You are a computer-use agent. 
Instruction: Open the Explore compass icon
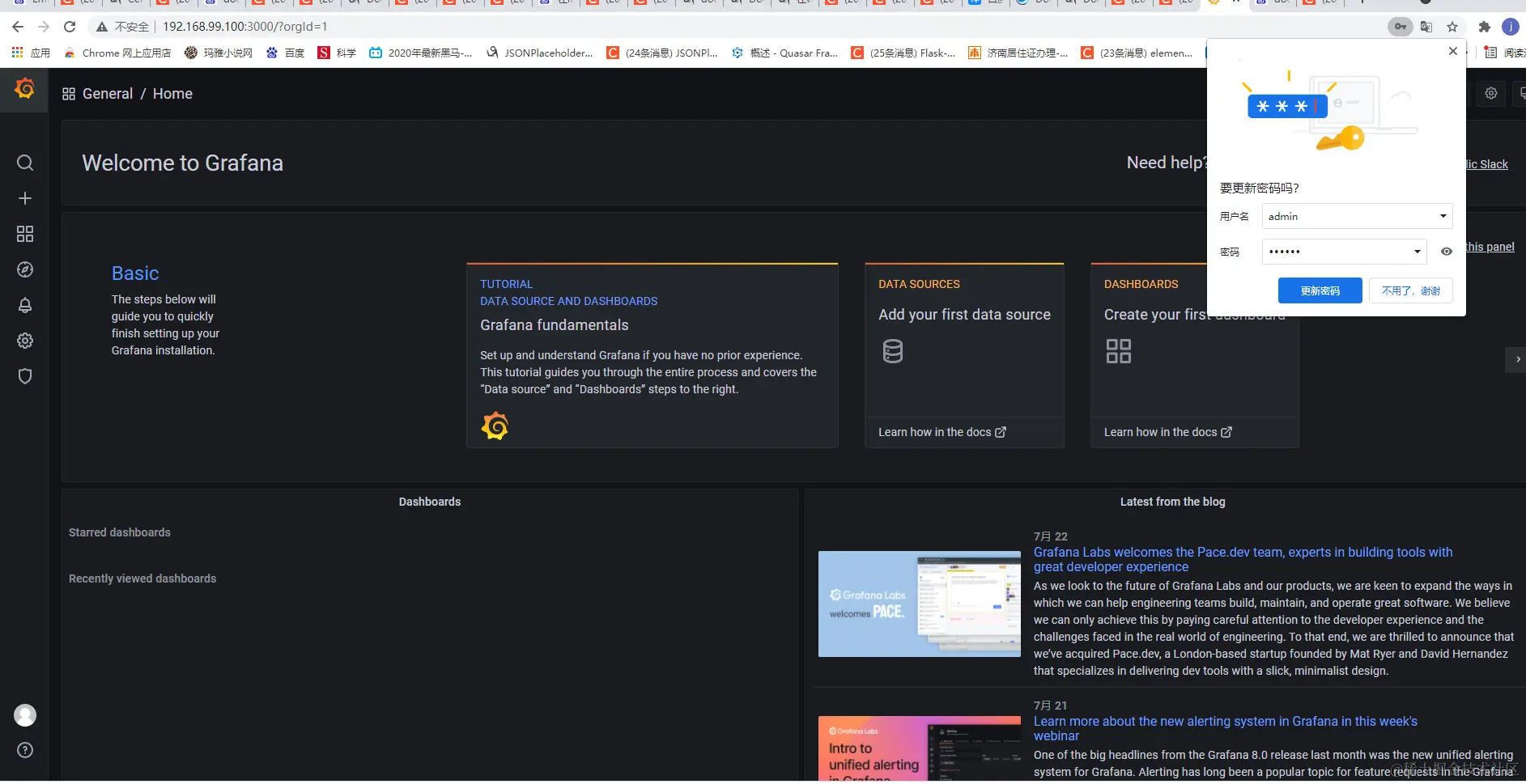point(25,269)
